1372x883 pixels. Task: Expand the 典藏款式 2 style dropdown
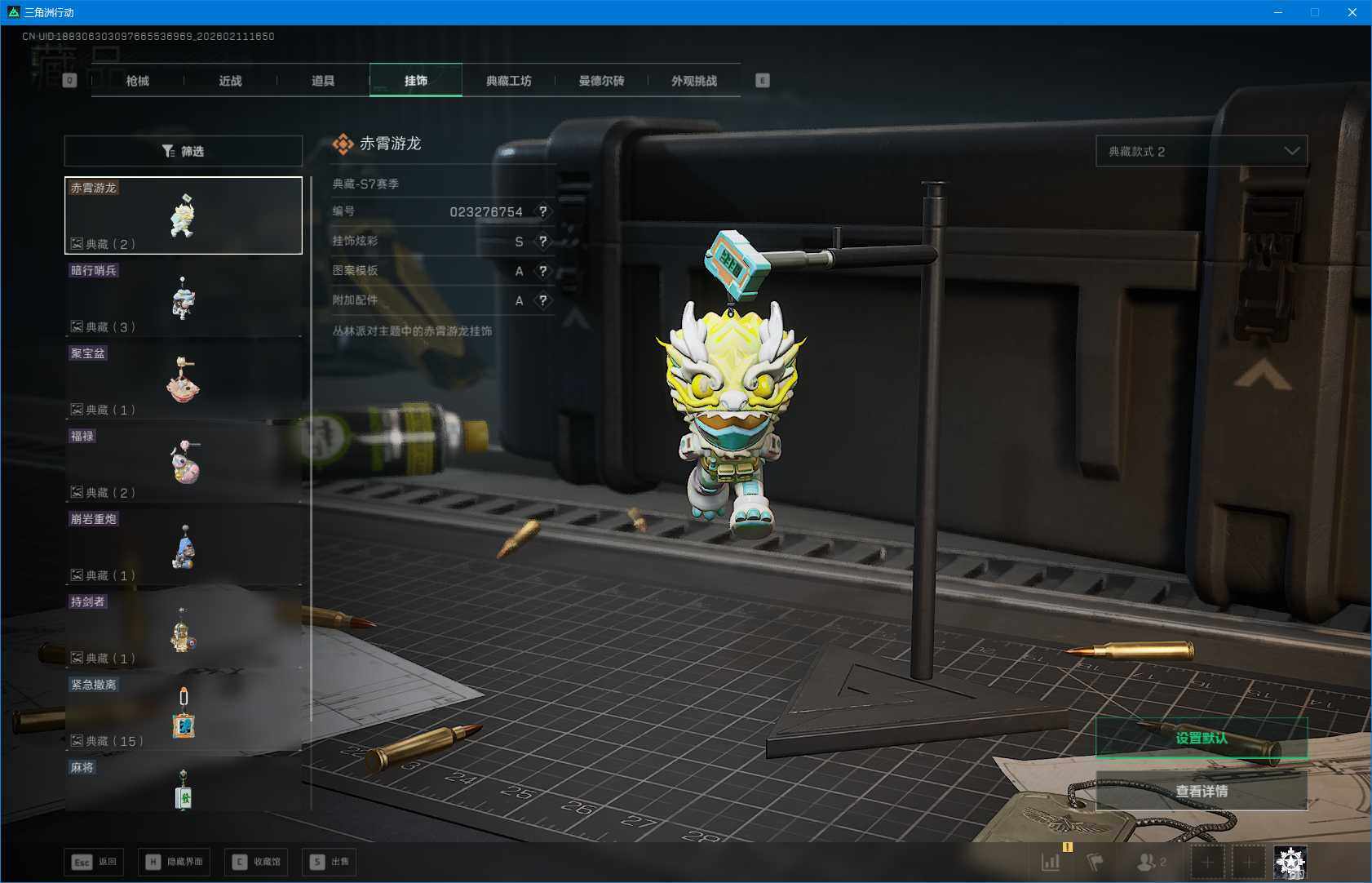tap(1202, 151)
